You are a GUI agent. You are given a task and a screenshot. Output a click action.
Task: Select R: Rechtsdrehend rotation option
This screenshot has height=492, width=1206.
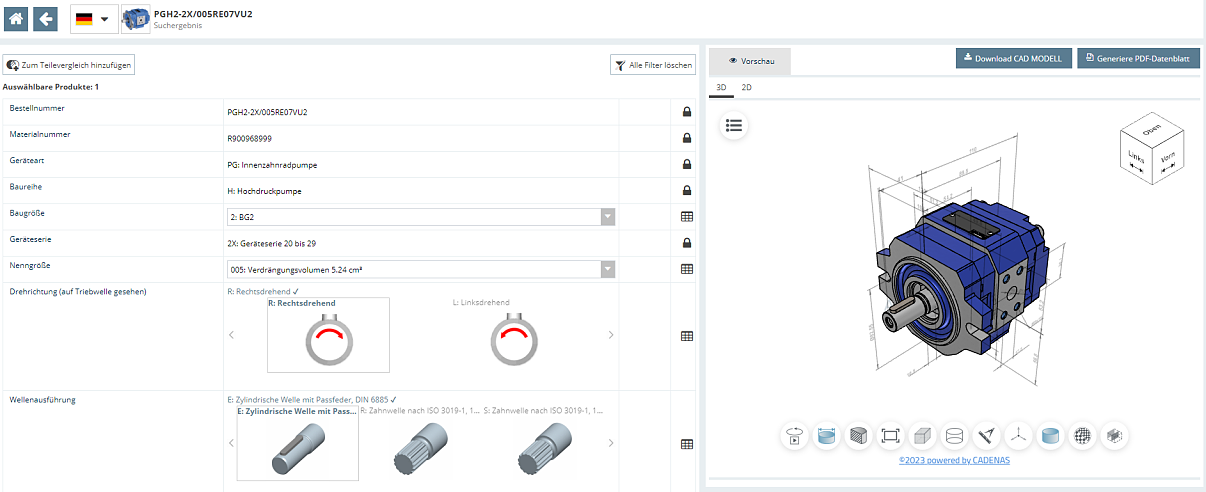pyautogui.click(x=328, y=335)
